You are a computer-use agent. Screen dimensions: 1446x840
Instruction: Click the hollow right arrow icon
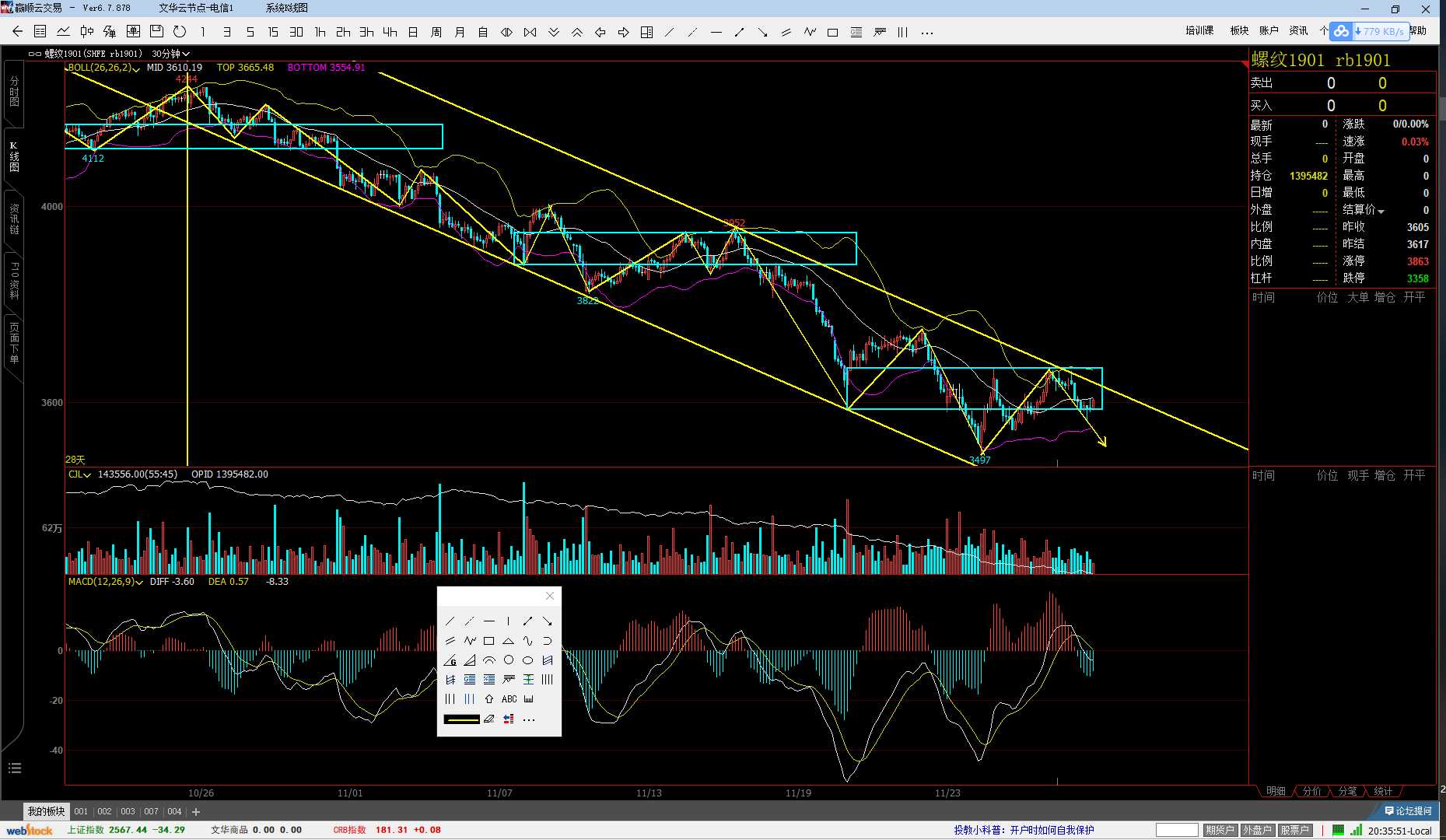624,32
